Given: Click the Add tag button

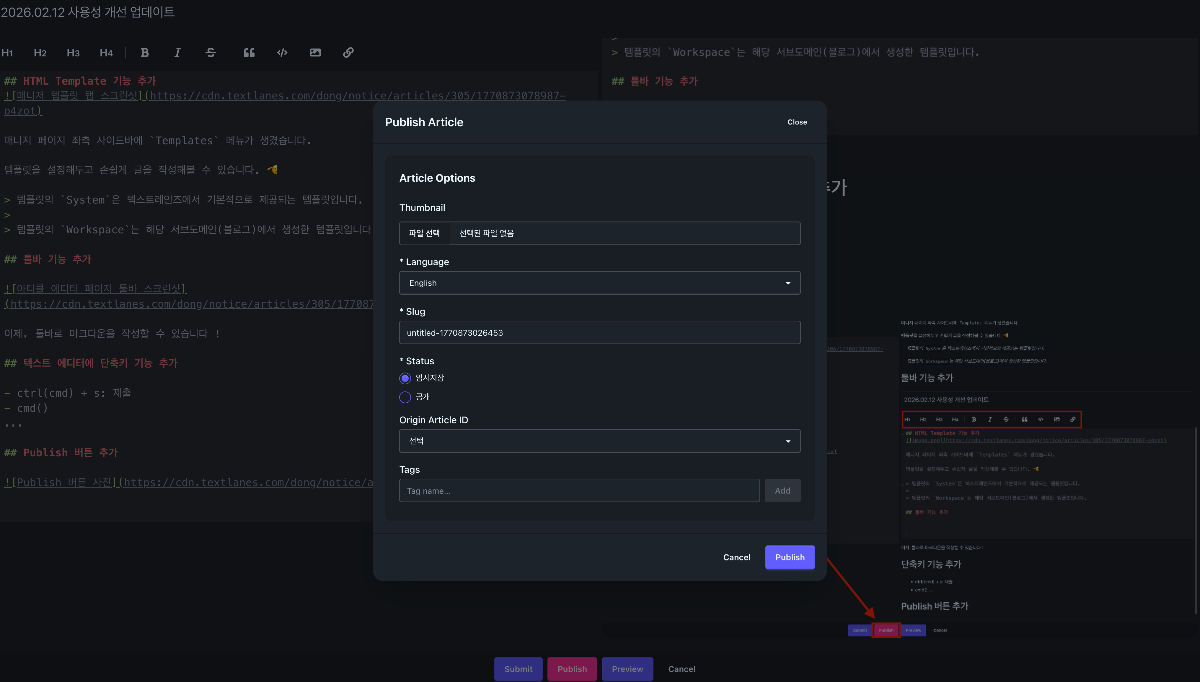Looking at the screenshot, I should 783,490.
